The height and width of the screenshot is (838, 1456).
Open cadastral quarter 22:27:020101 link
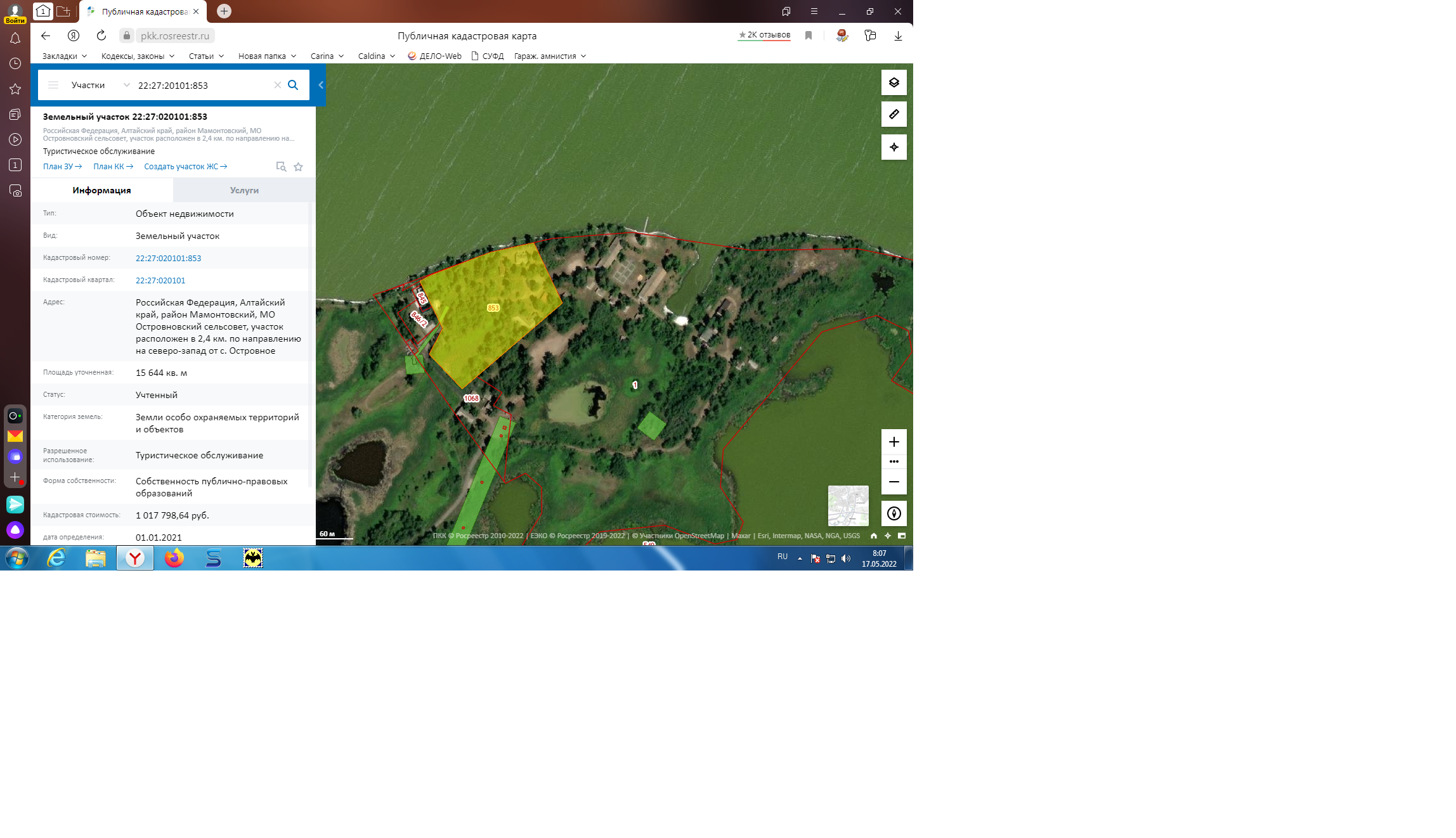(160, 280)
